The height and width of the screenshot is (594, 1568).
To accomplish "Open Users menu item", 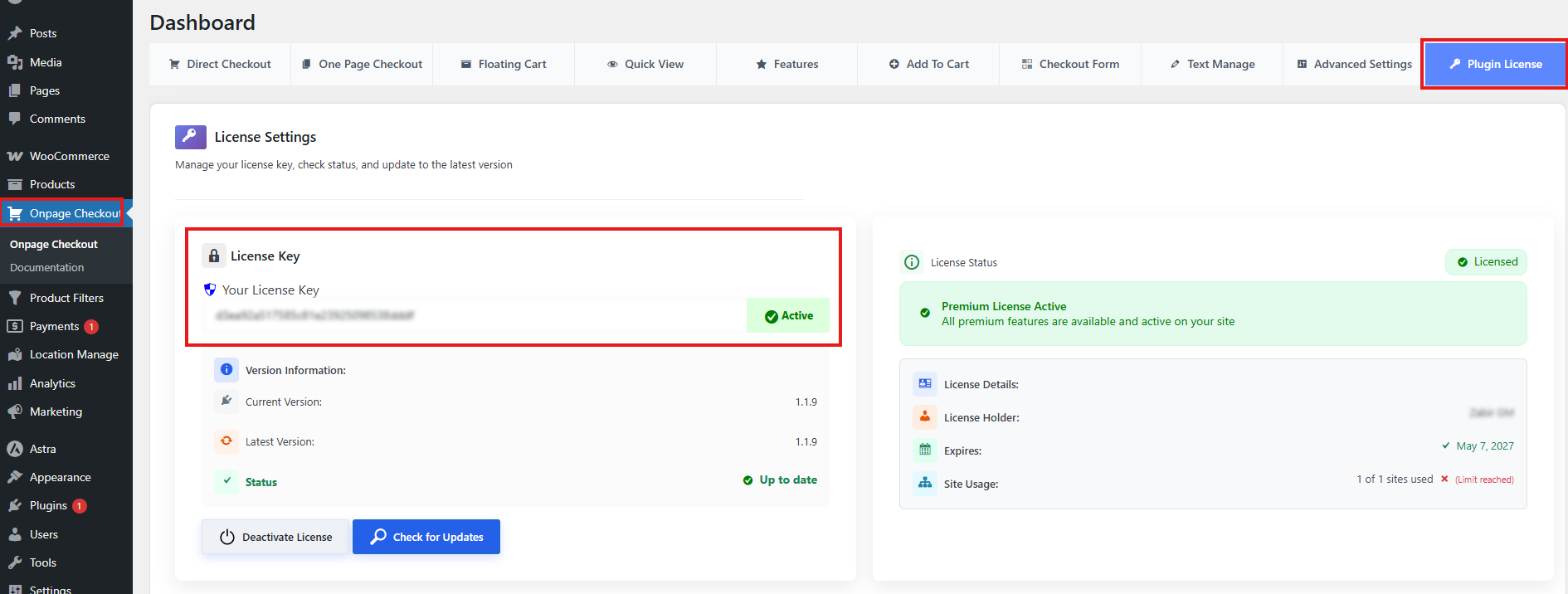I will pyautogui.click(x=66, y=534).
